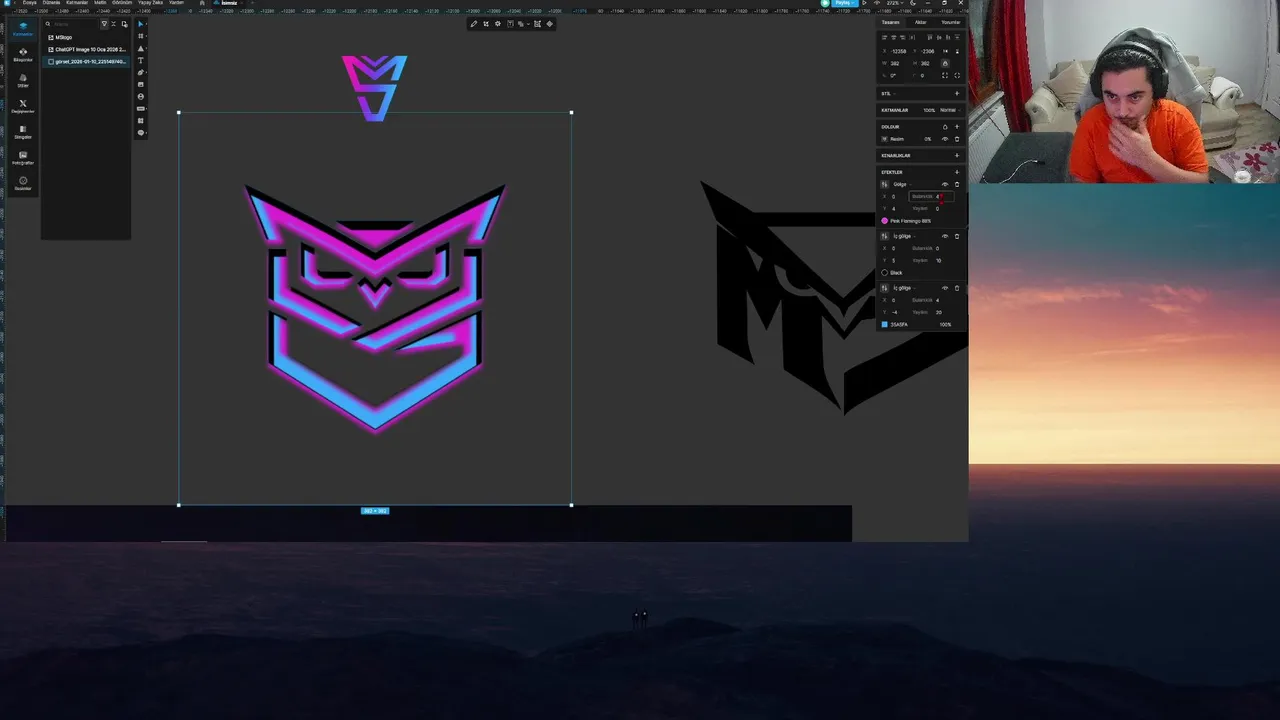The height and width of the screenshot is (720, 1280).
Task: Click the crop icon in floating toolbar
Action: (486, 24)
